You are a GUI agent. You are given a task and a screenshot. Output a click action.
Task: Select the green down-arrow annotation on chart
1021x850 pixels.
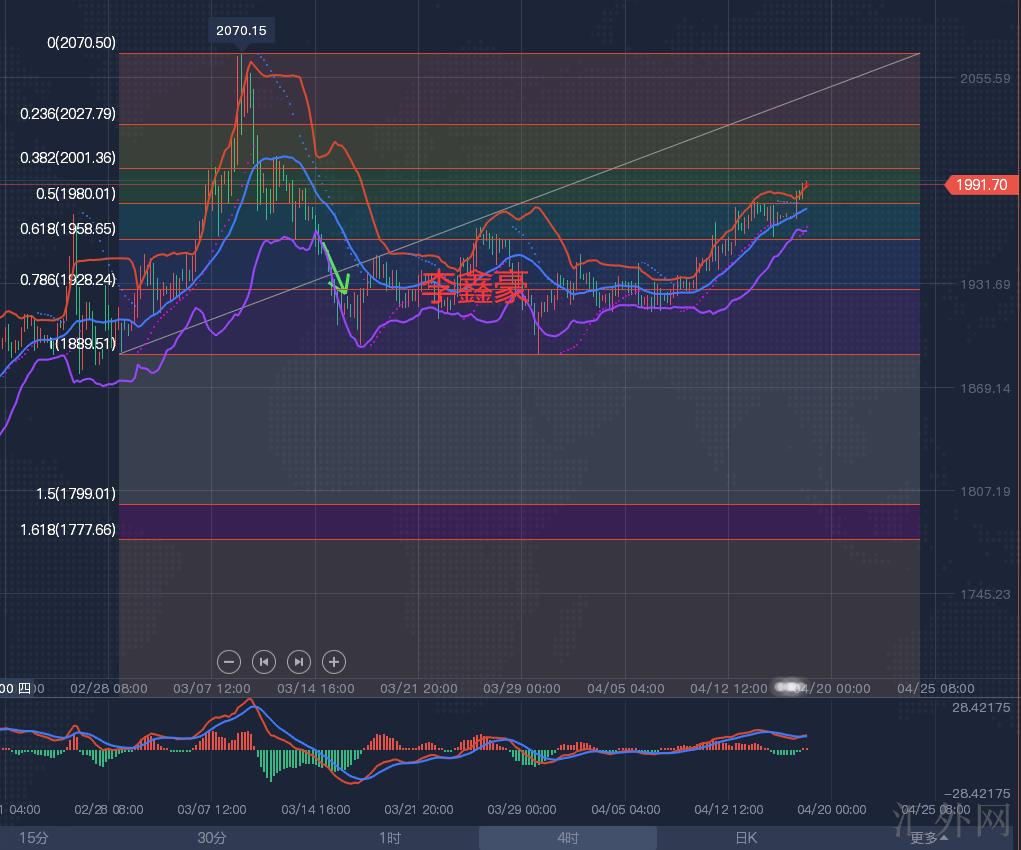336,272
